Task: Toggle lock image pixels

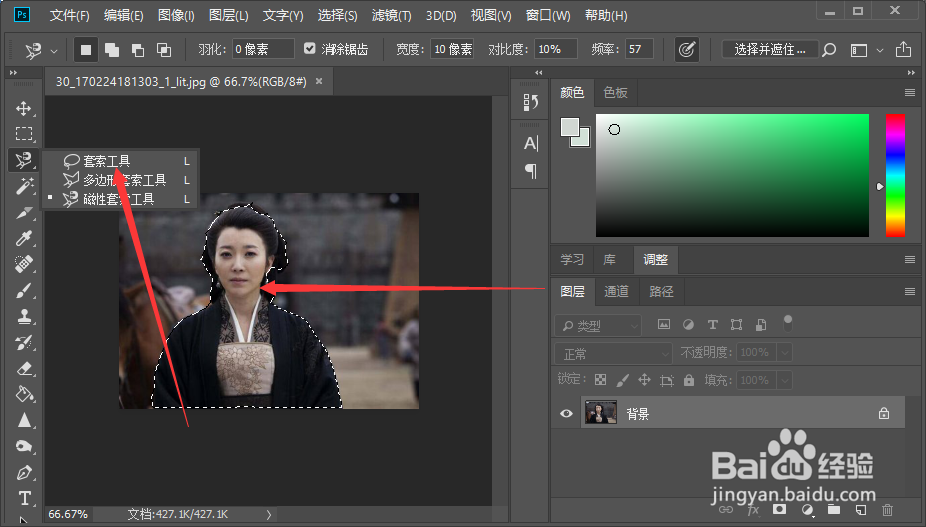Action: tap(622, 380)
